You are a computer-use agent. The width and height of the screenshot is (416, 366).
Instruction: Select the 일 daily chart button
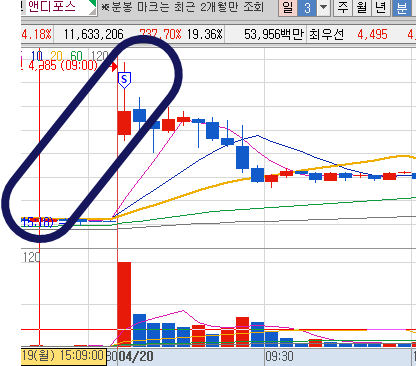click(288, 8)
